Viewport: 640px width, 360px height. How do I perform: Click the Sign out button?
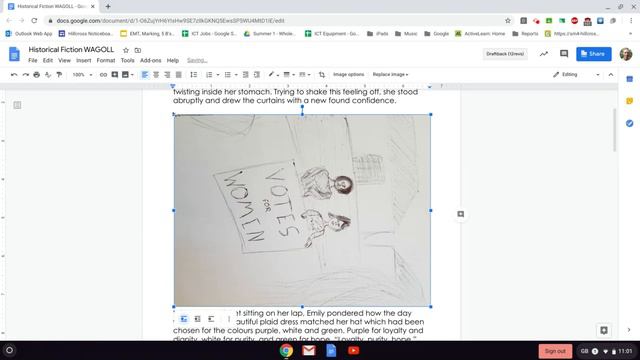pyautogui.click(x=555, y=351)
